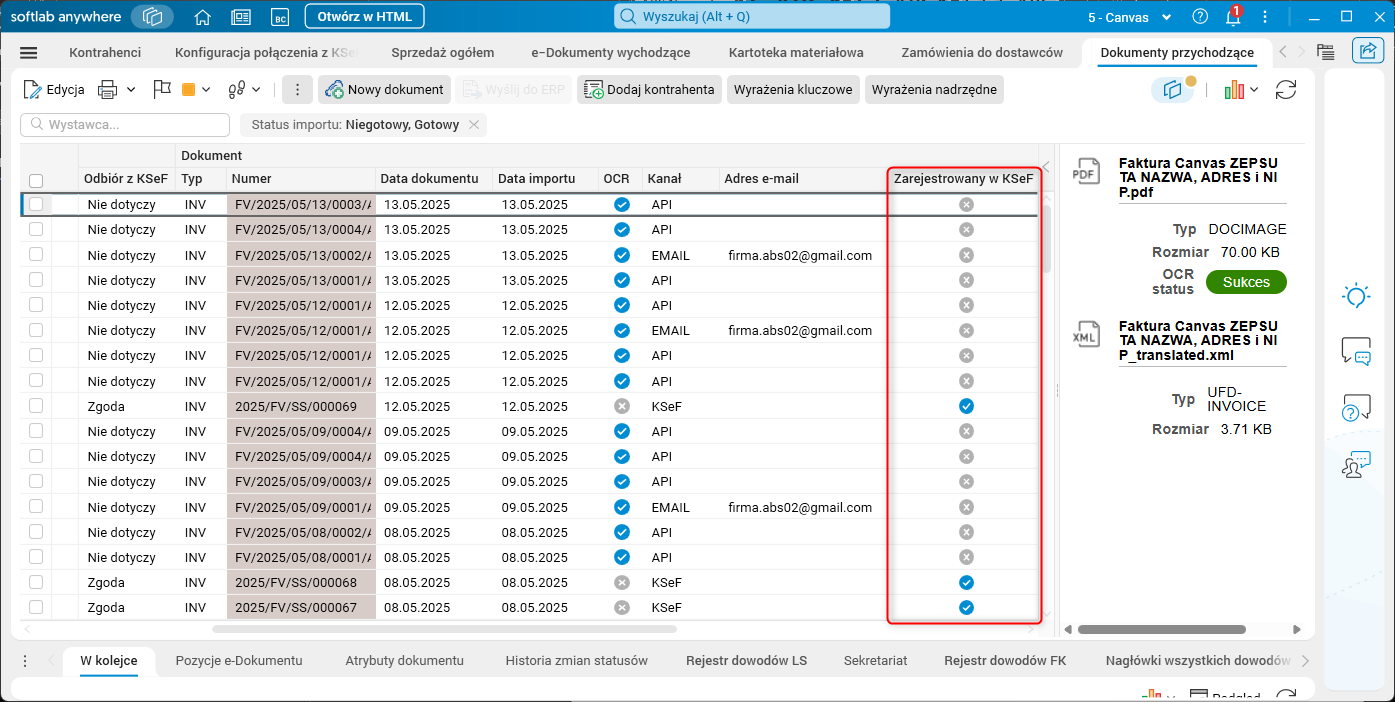Click the refresh icon in the toolbar
Viewport: 1395px width, 702px height.
(1286, 90)
